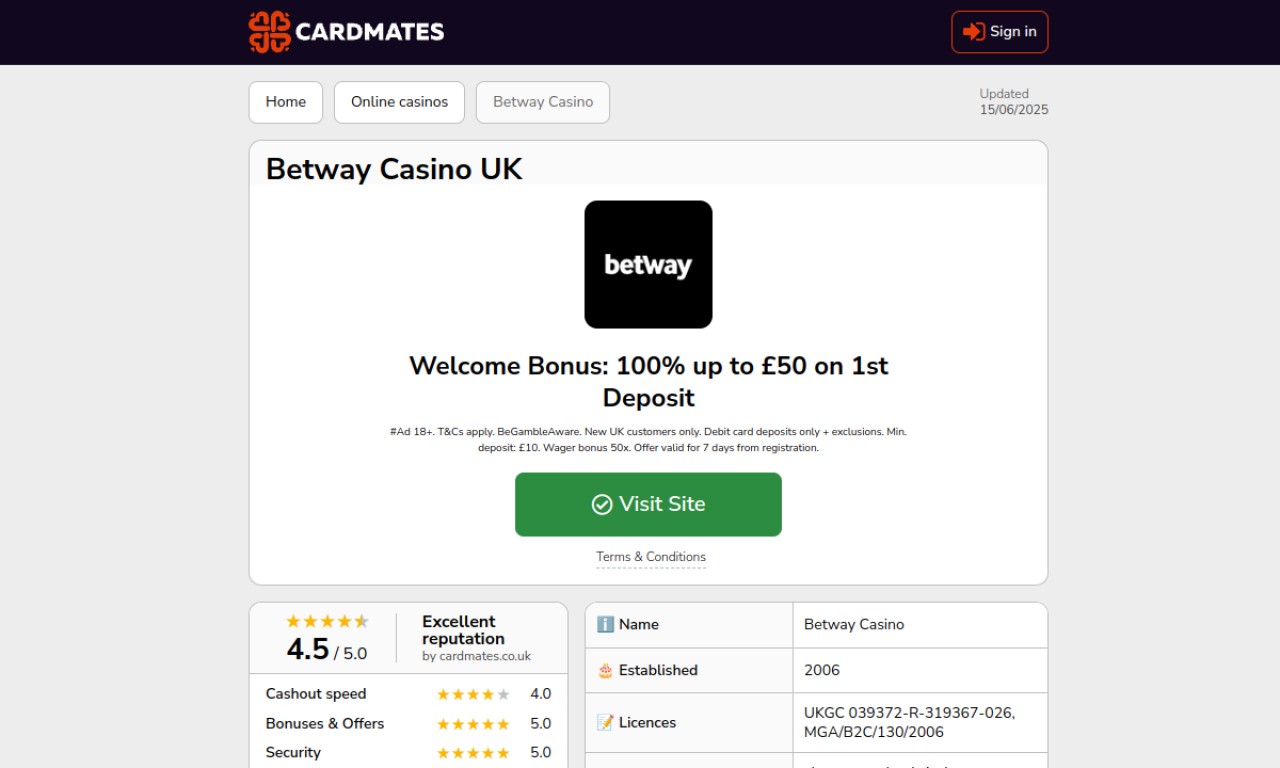Select the Betway Casino breadcrumb
The height and width of the screenshot is (768, 1280).
[x=543, y=102]
